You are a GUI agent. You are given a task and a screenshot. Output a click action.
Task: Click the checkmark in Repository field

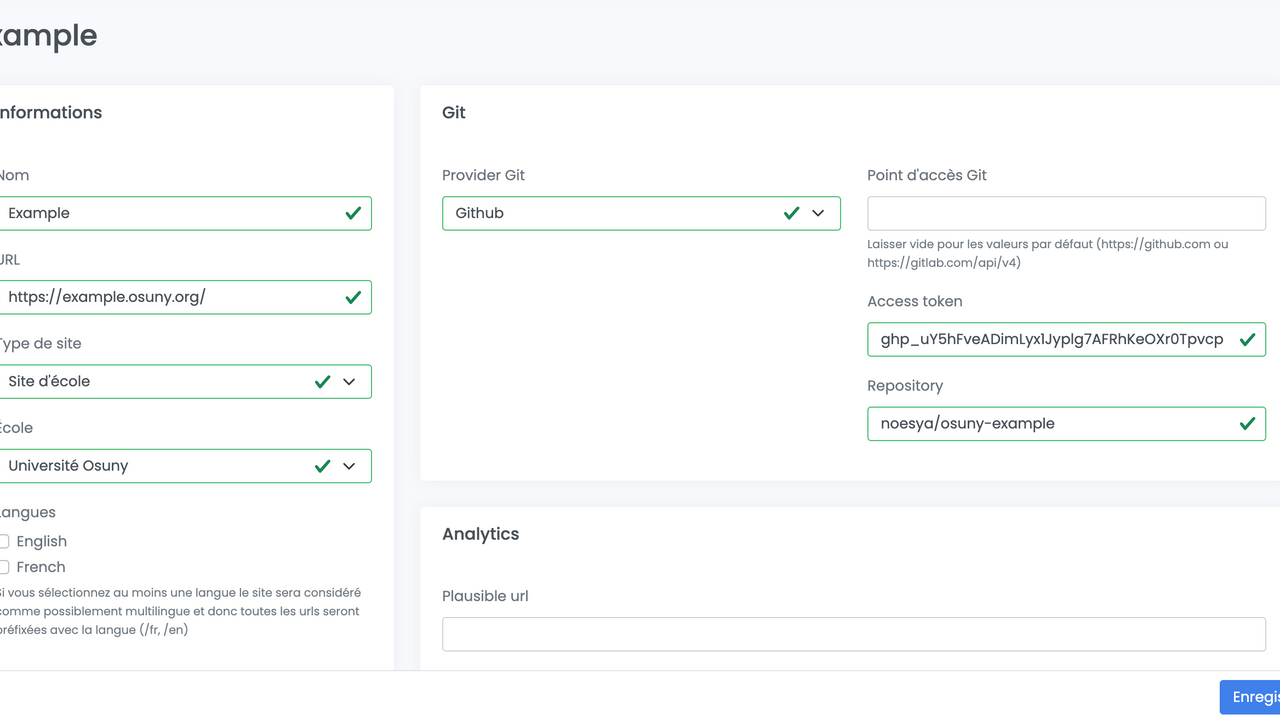[x=1247, y=424]
